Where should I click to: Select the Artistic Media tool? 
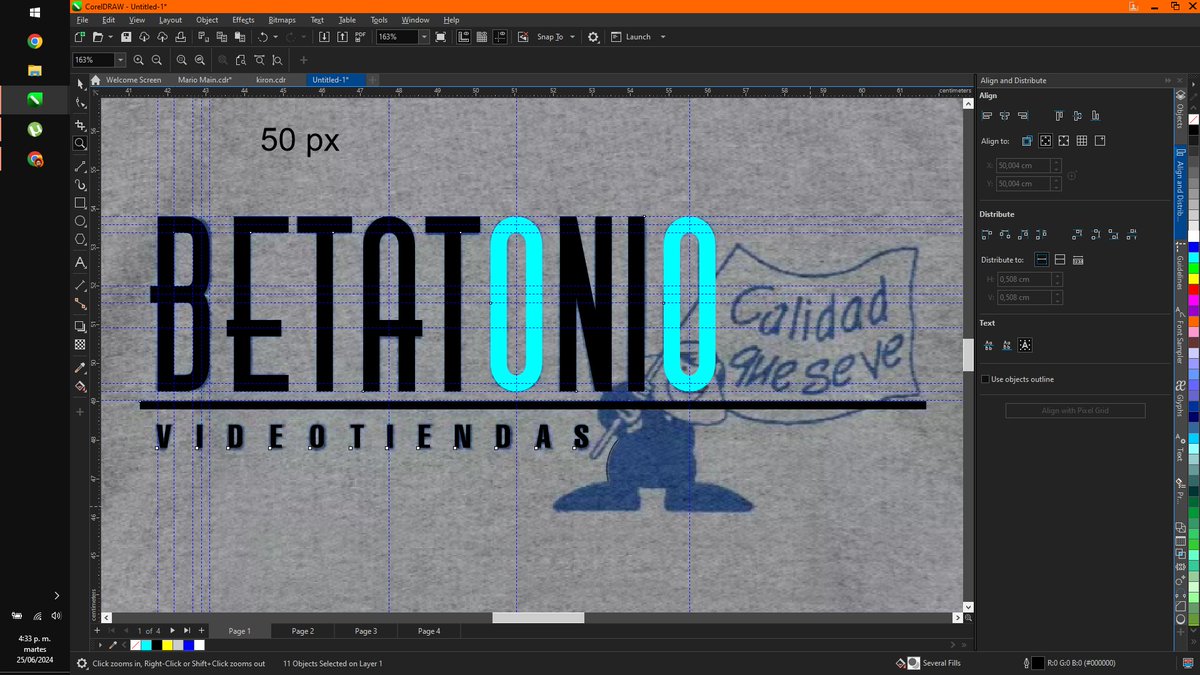(81, 185)
